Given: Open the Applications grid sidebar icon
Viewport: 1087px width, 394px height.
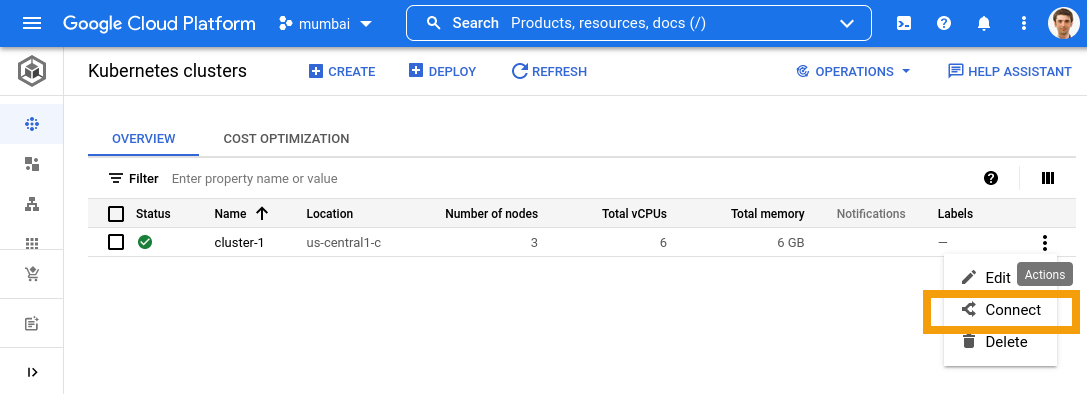Looking at the screenshot, I should (32, 243).
